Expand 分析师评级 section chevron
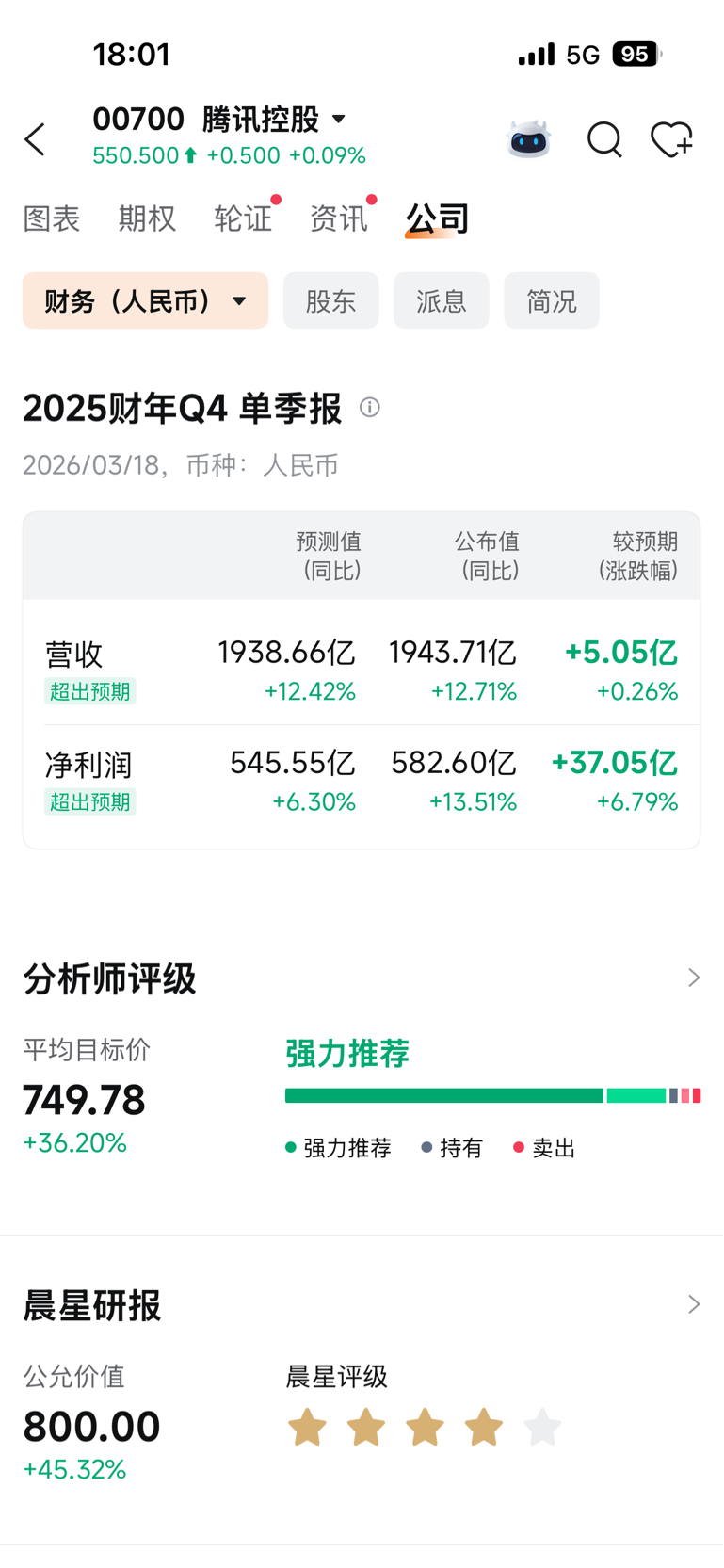 pyautogui.click(x=694, y=978)
